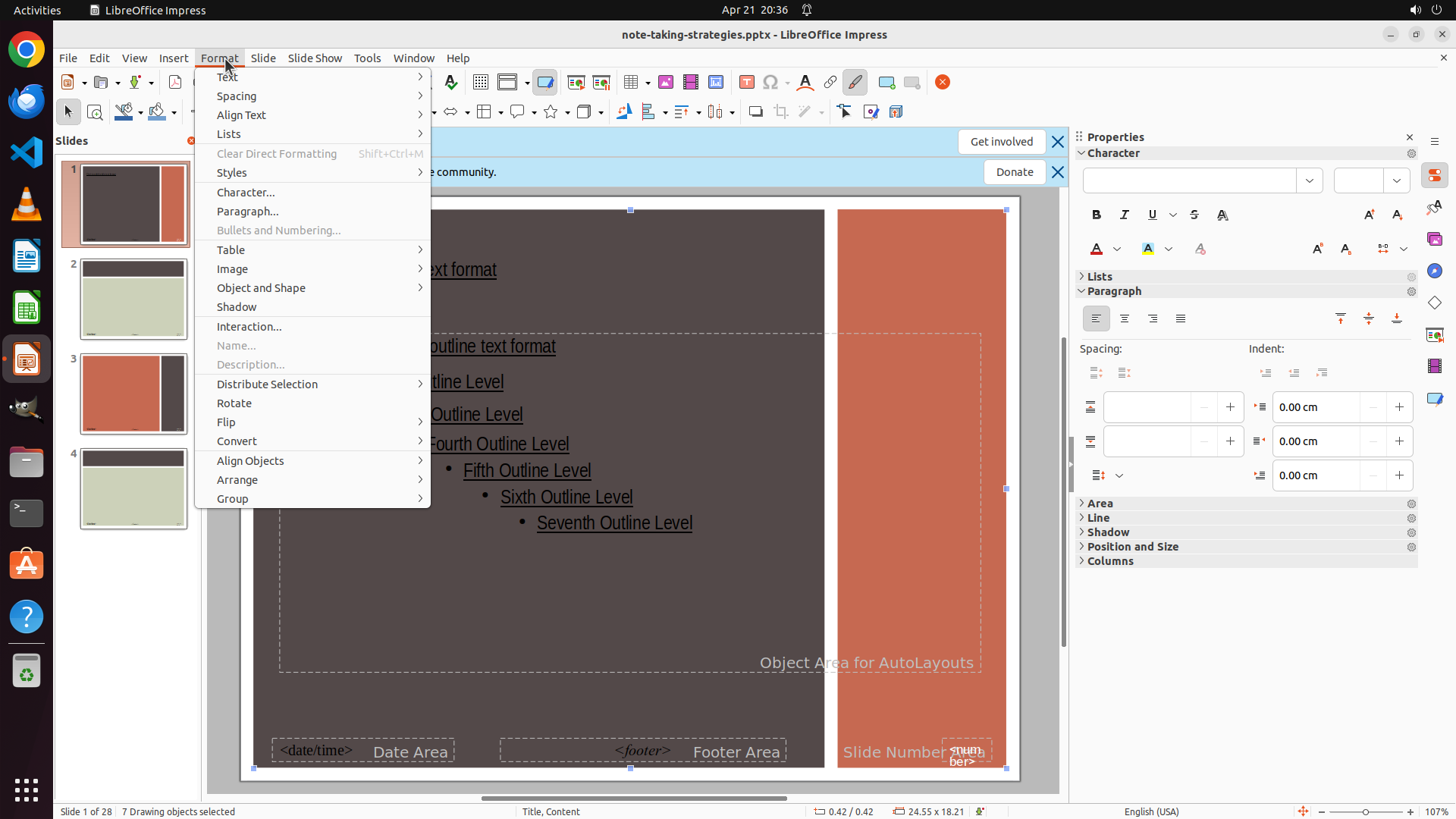Click the zoom slider in status bar

point(1365,812)
